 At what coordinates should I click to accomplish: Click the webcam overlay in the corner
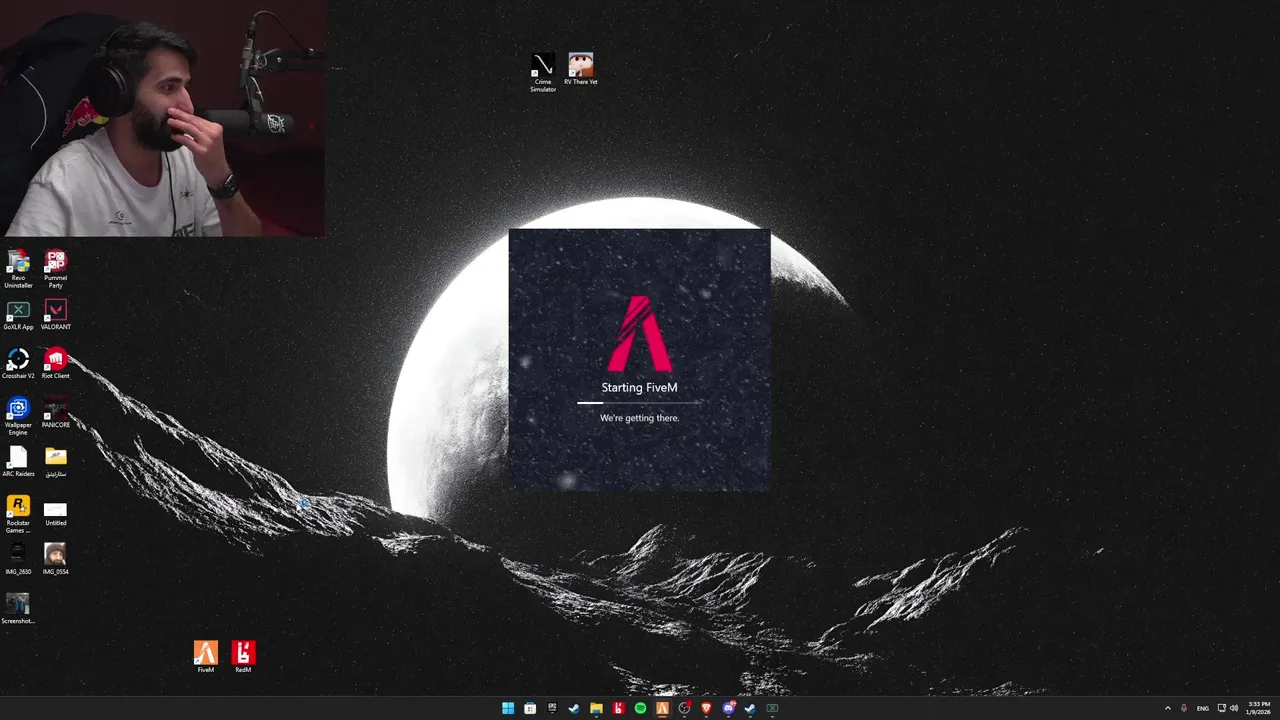coord(162,118)
